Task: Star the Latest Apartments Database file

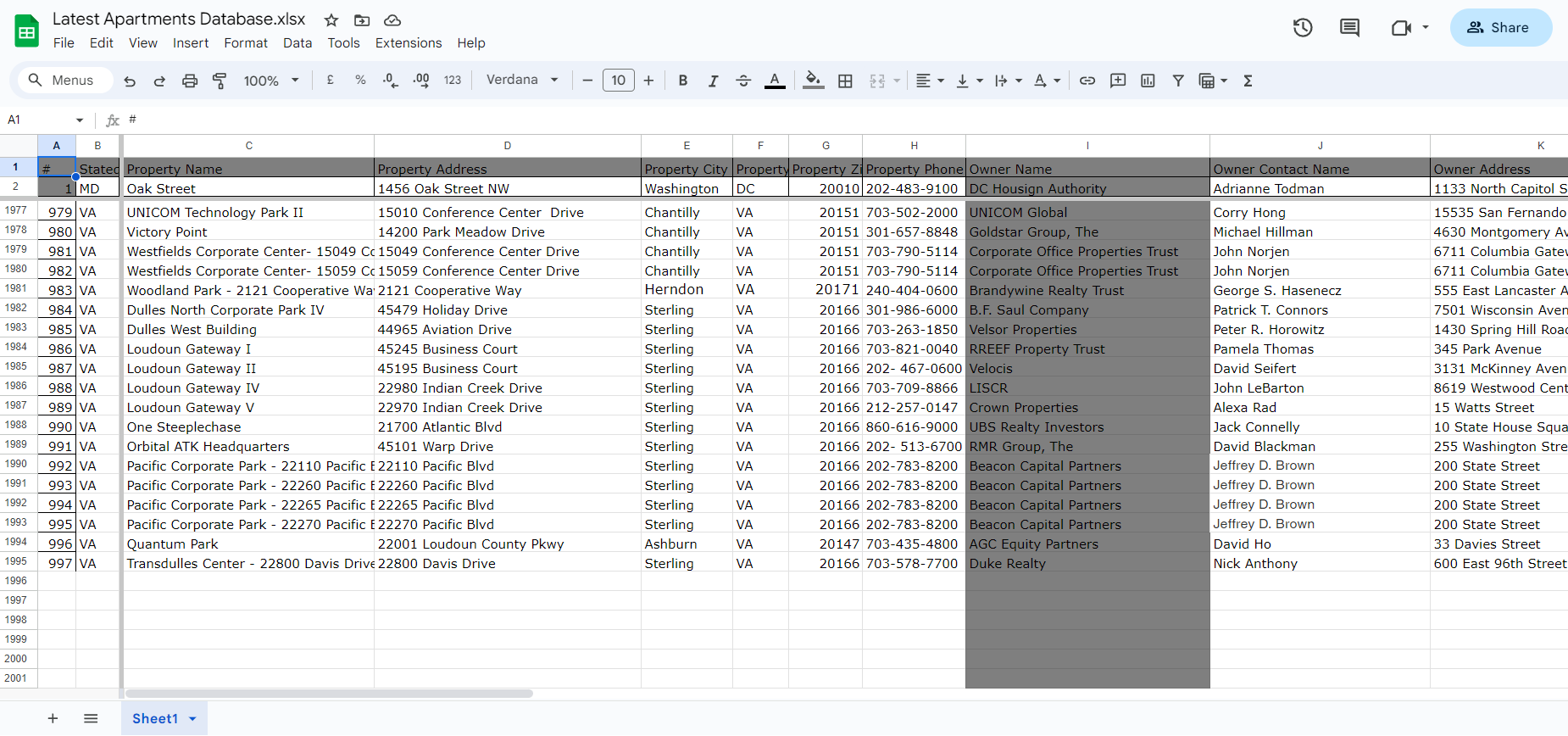Action: (331, 20)
